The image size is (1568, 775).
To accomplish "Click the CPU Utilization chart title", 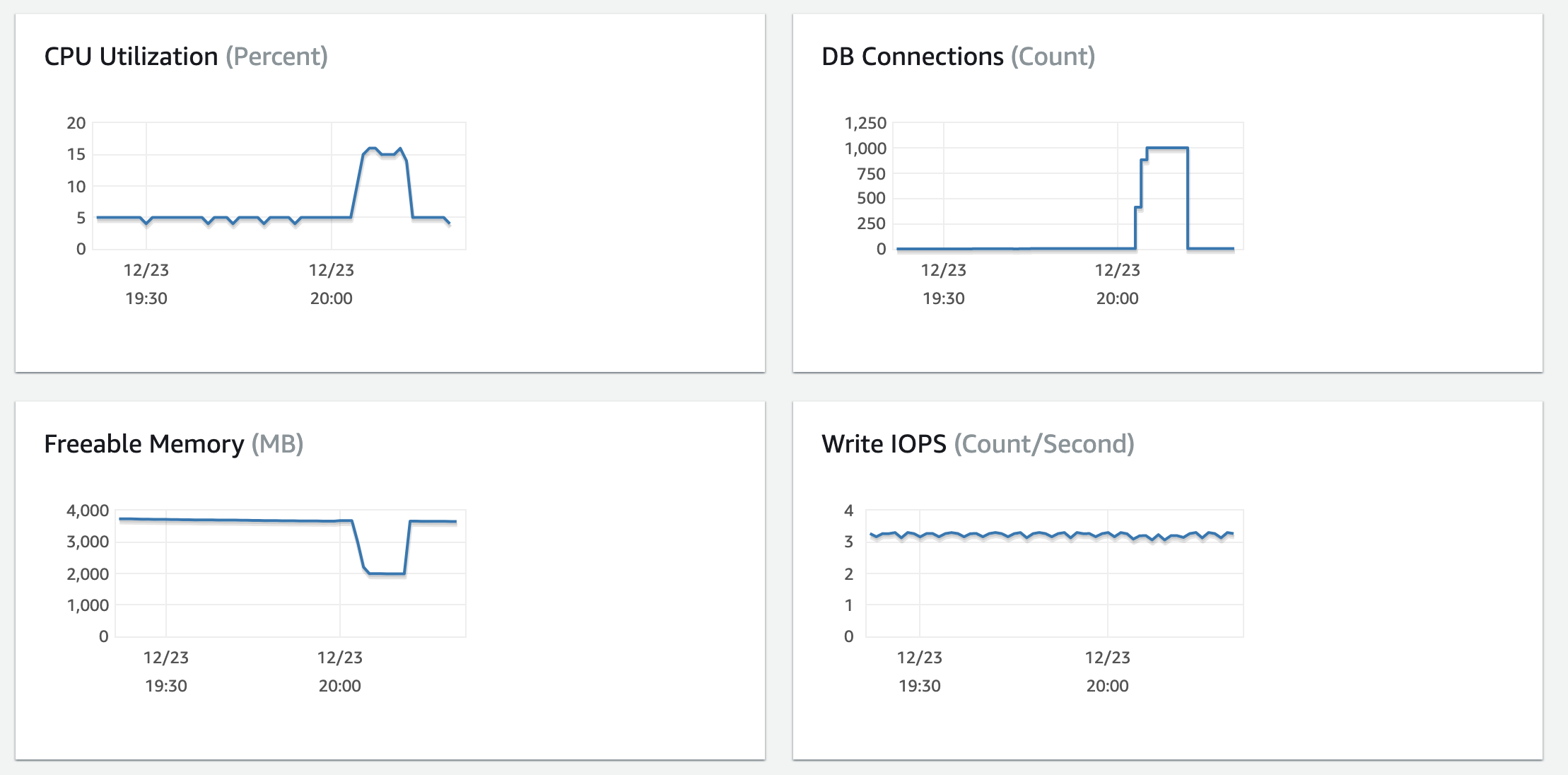I will point(131,57).
